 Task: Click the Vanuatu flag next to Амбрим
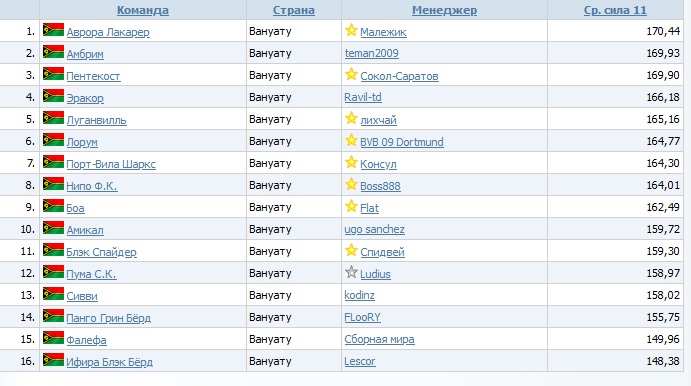[53, 52]
